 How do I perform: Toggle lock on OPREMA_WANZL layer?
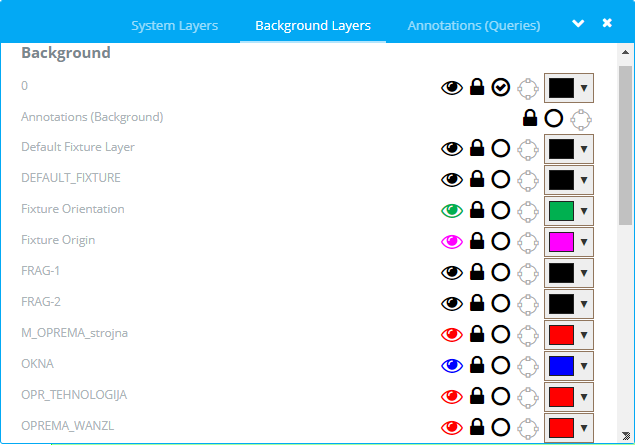pos(477,427)
